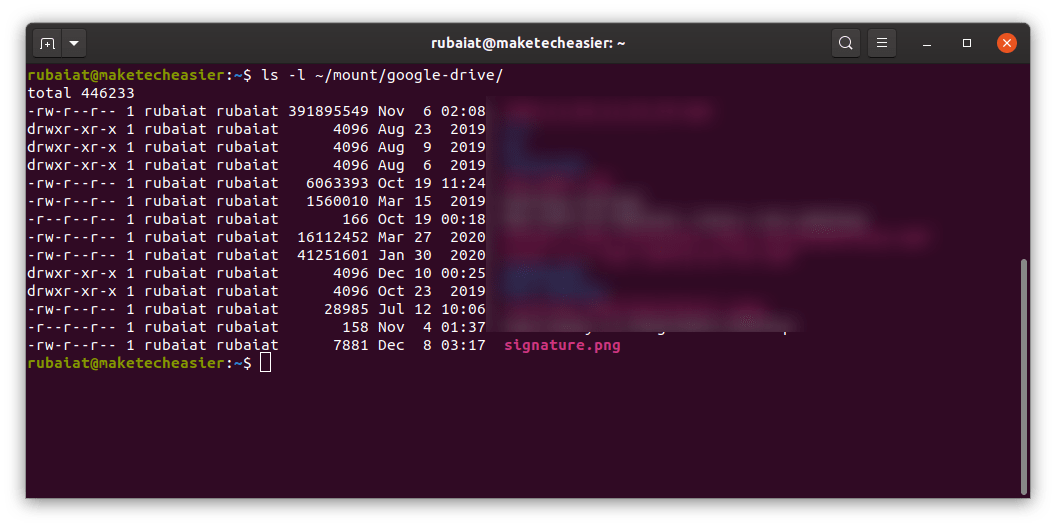Open the hamburger menu
Viewport: 1056px width, 527px height.
tap(882, 44)
